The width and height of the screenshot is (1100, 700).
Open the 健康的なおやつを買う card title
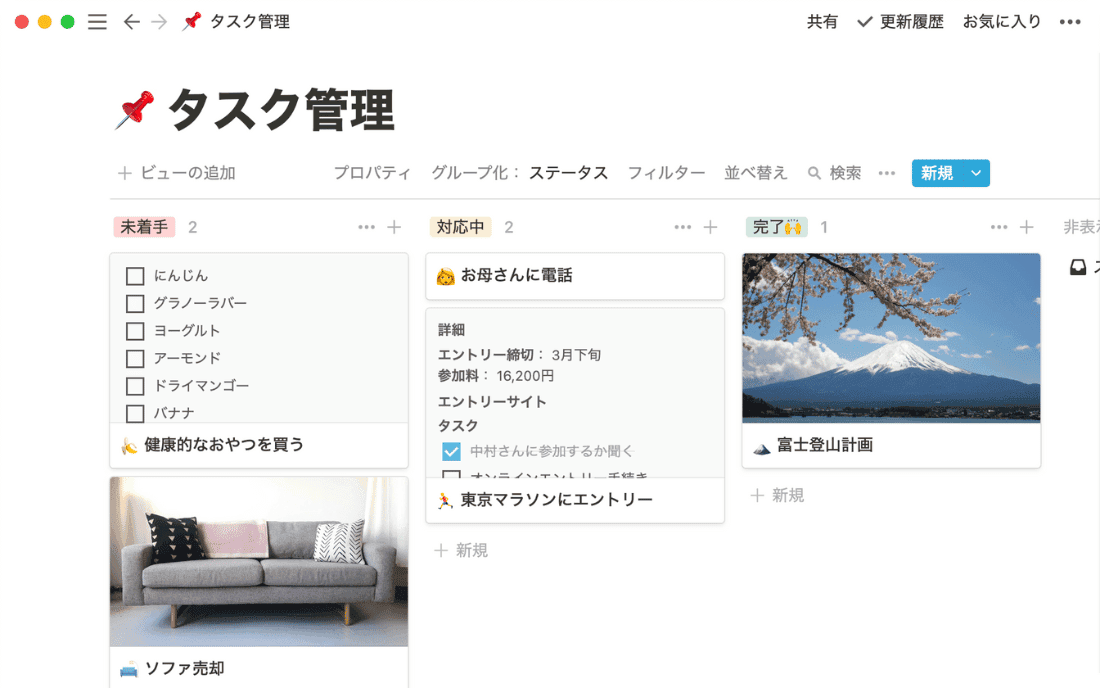pyautogui.click(x=224, y=445)
